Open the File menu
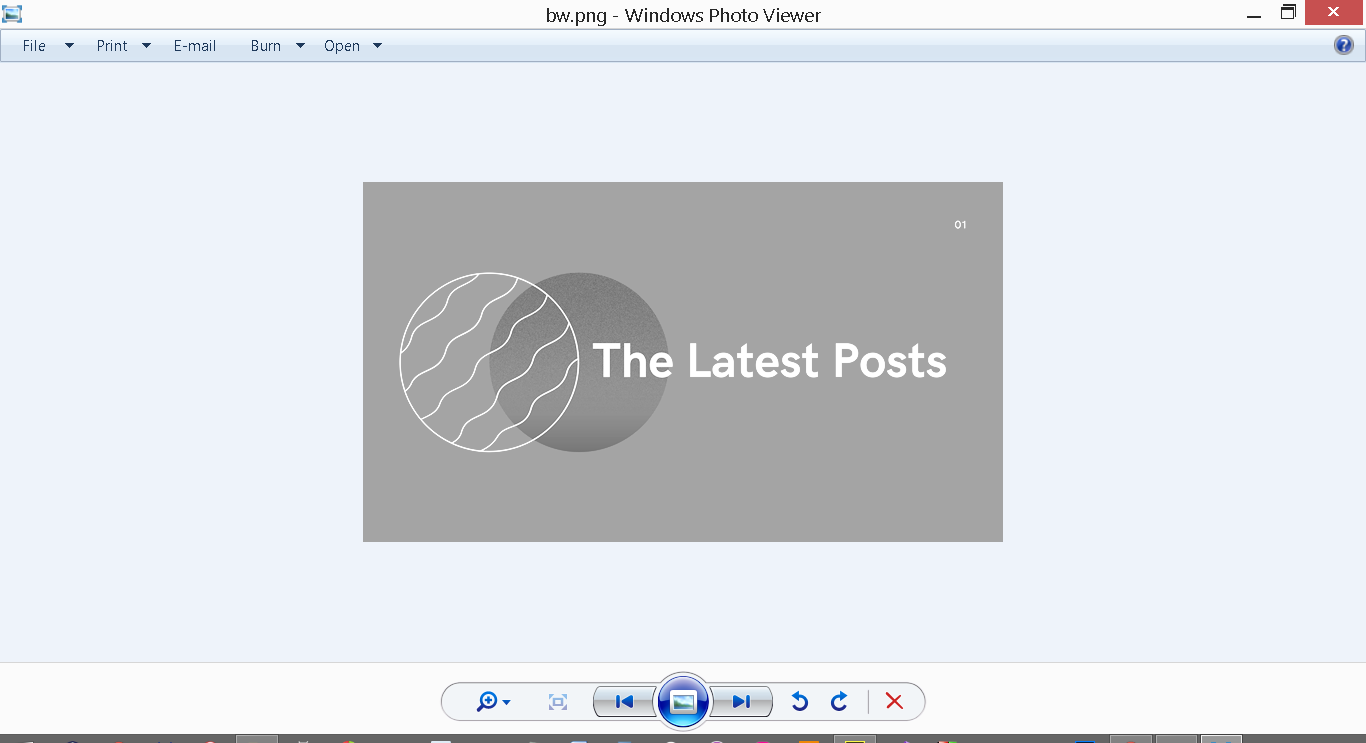The image size is (1366, 743). point(48,45)
